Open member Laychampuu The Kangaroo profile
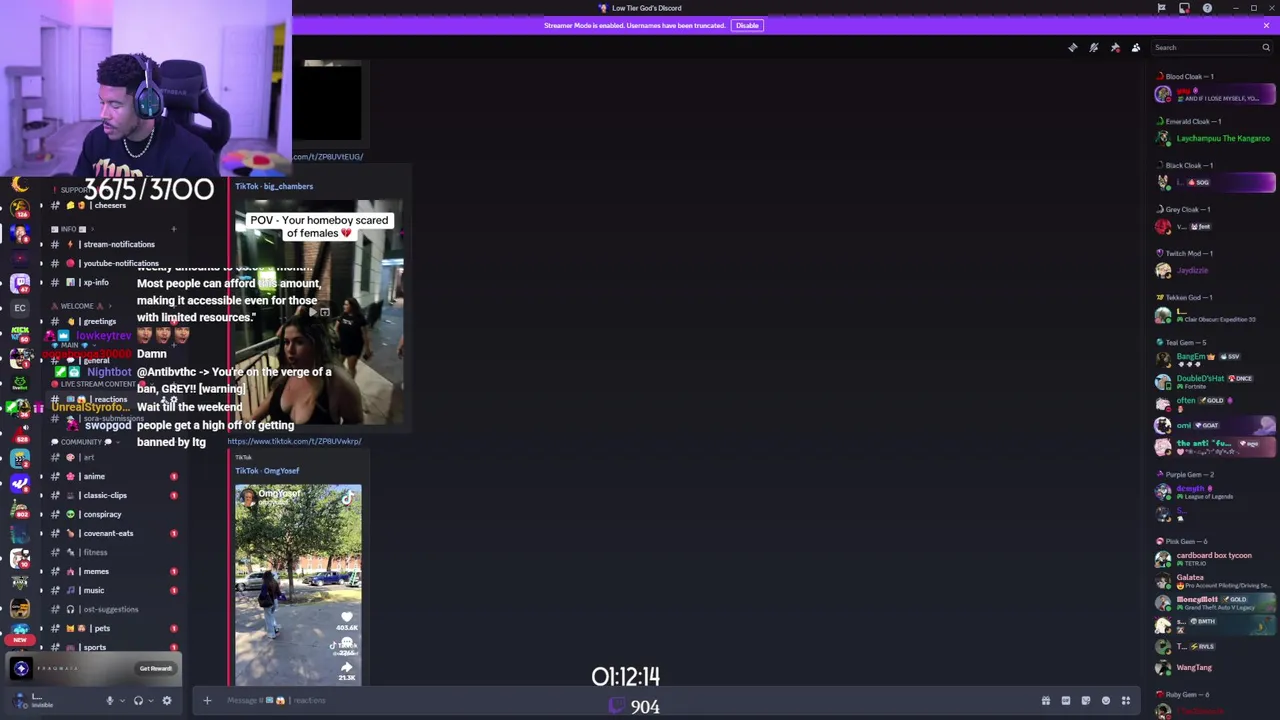Screen dimensions: 1280x720 coord(1215,138)
